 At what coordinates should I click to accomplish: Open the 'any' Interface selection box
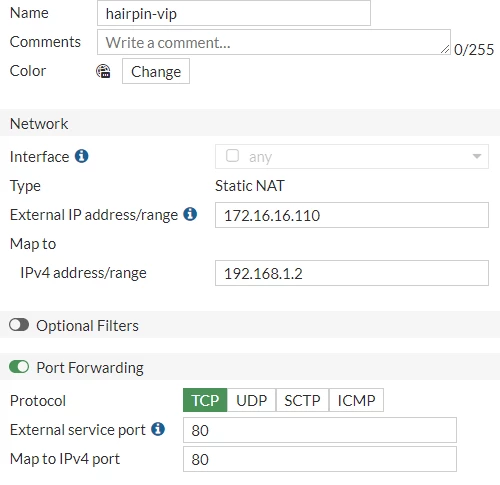click(x=352, y=156)
